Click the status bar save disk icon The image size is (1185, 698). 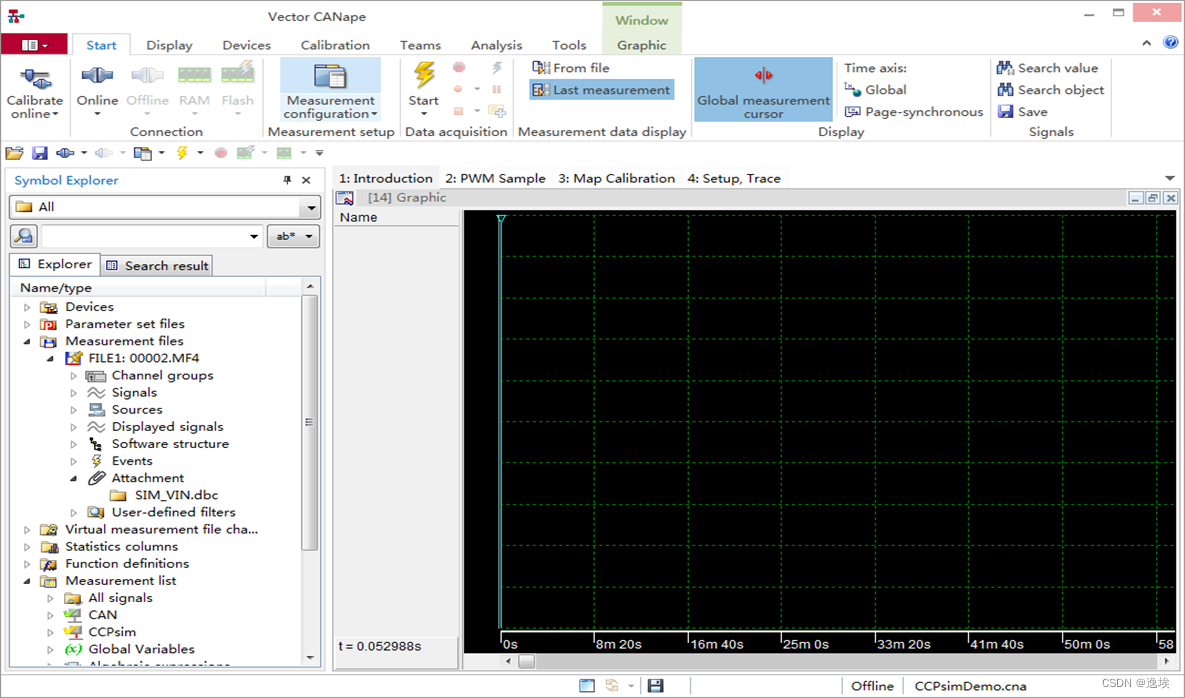[x=655, y=685]
